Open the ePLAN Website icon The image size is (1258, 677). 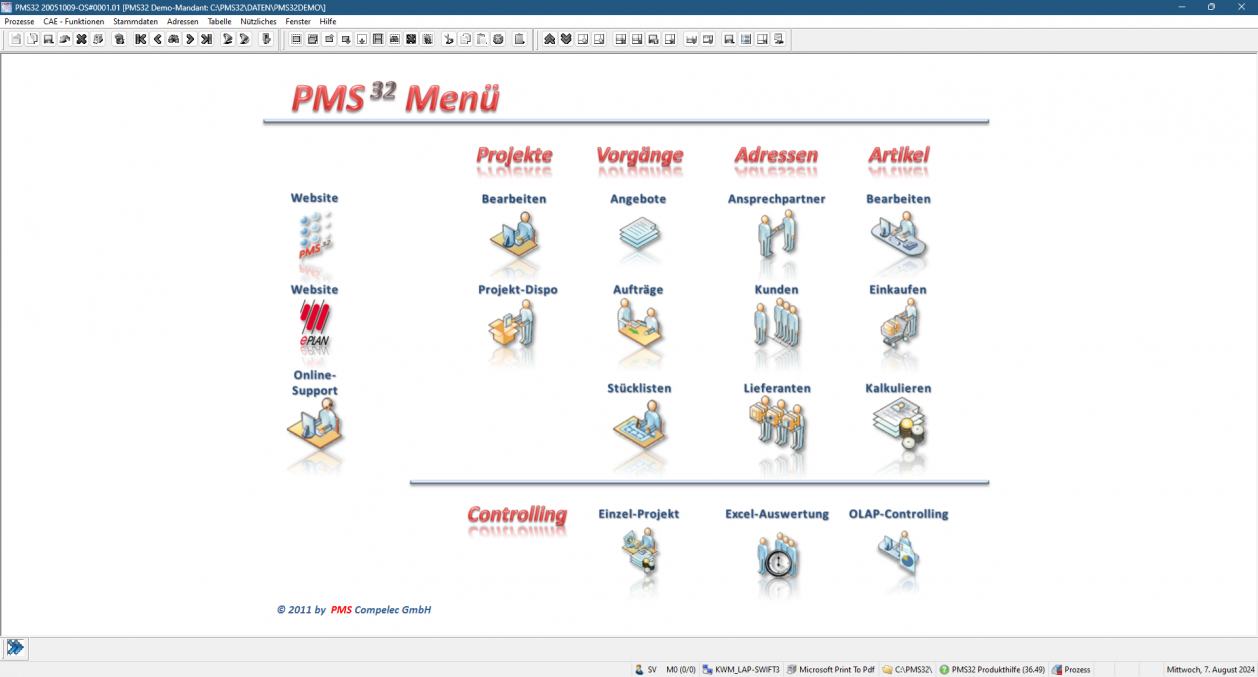(x=314, y=326)
